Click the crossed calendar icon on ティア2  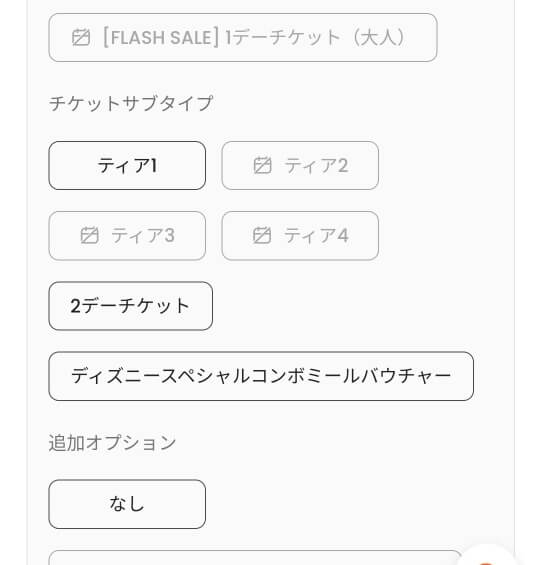click(262, 165)
